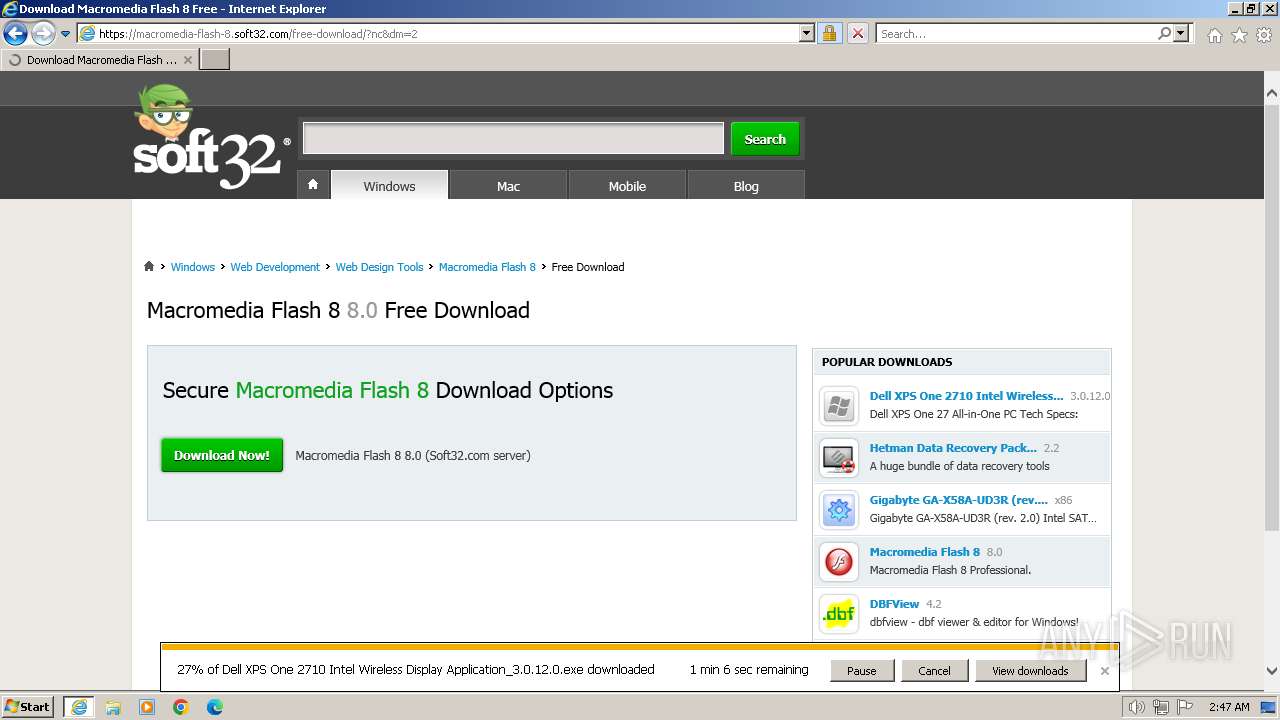
Task: Open the Blog tab
Action: pyautogui.click(x=746, y=185)
